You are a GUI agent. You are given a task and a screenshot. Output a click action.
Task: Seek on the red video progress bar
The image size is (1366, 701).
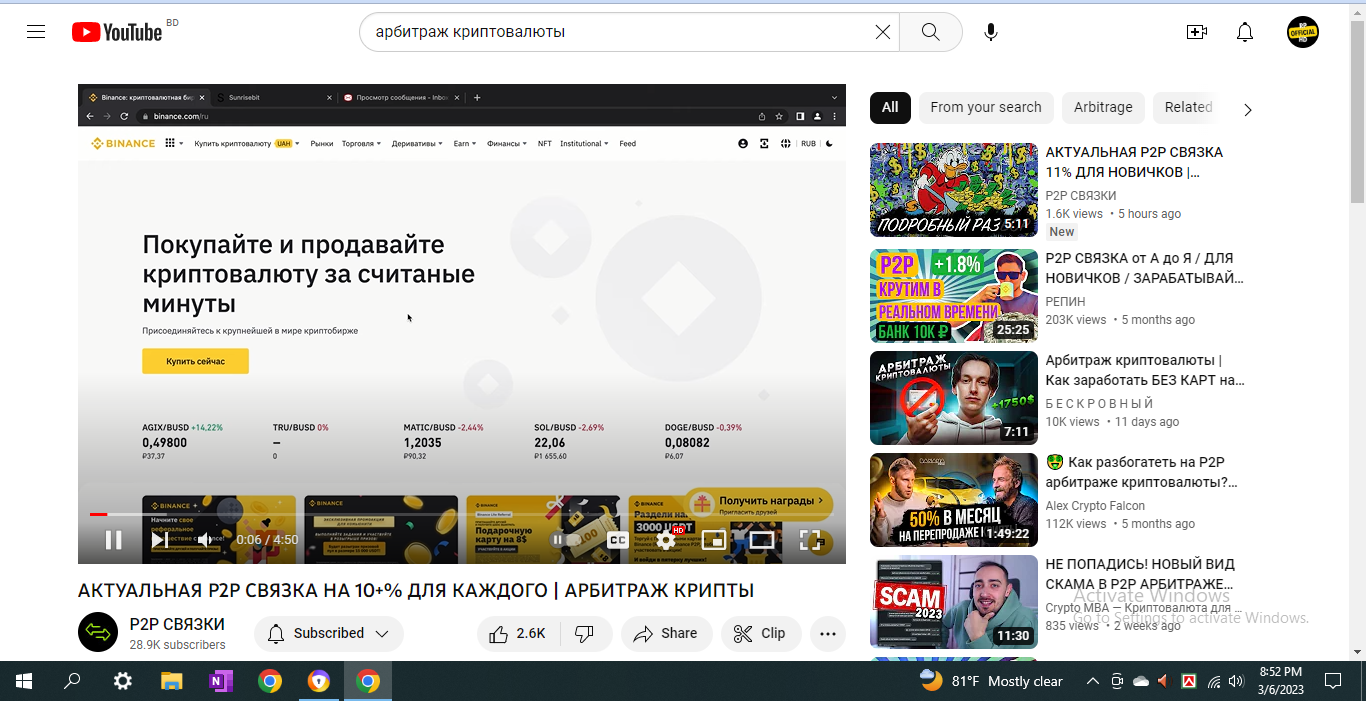(x=460, y=514)
